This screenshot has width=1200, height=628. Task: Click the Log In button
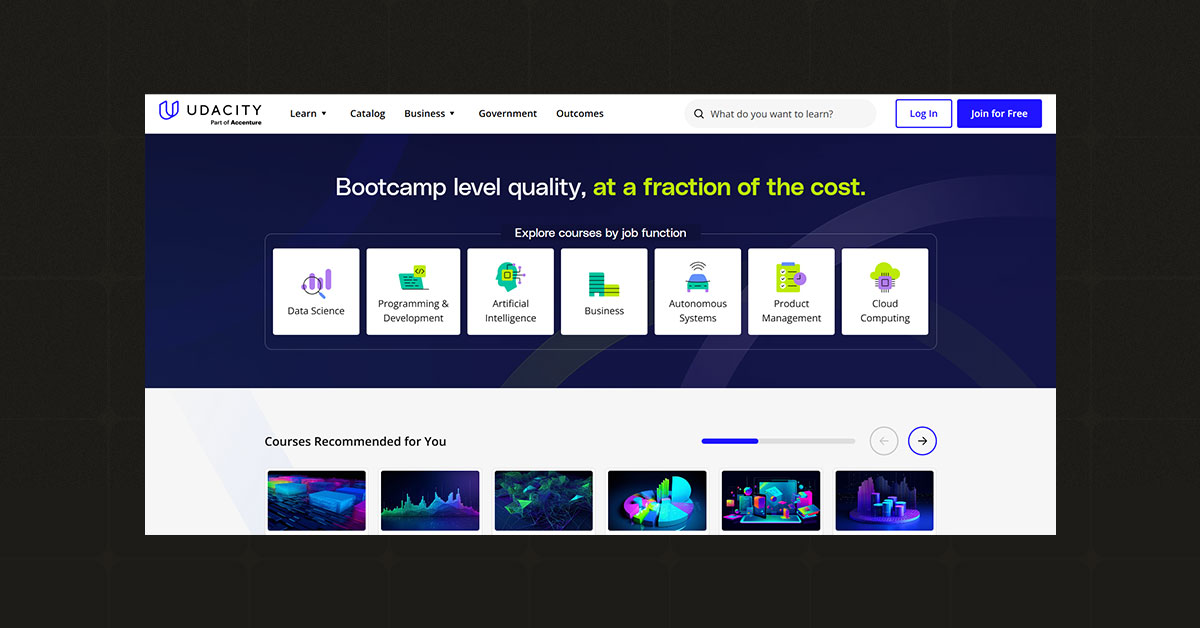923,114
